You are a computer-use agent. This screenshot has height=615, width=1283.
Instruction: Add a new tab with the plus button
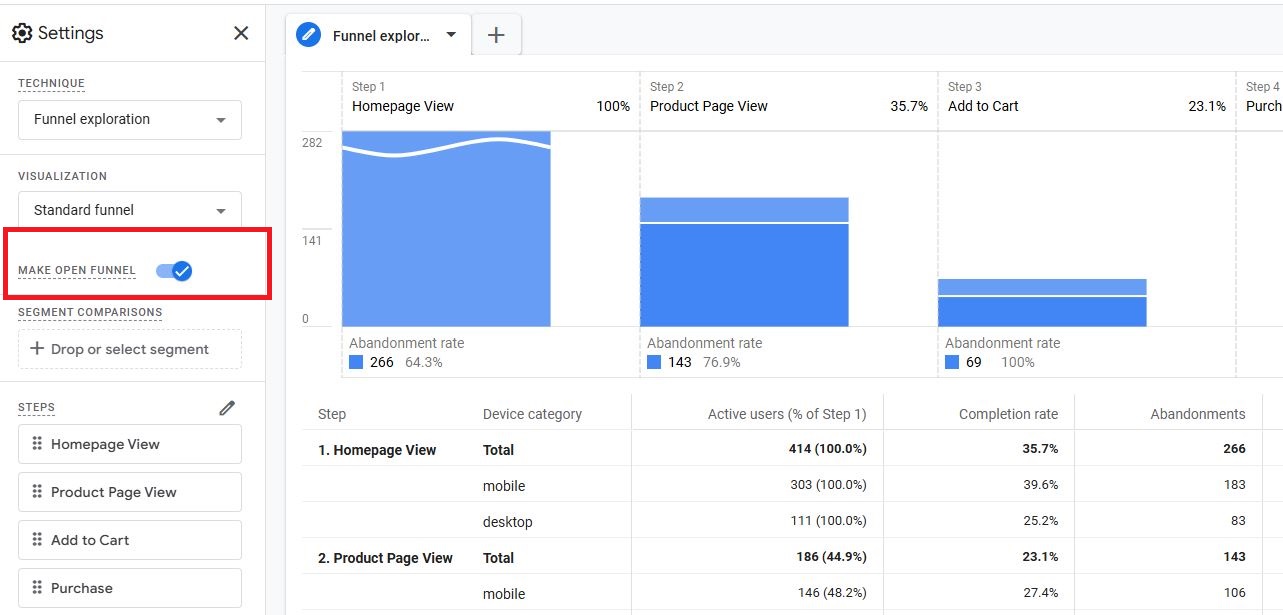tap(496, 35)
